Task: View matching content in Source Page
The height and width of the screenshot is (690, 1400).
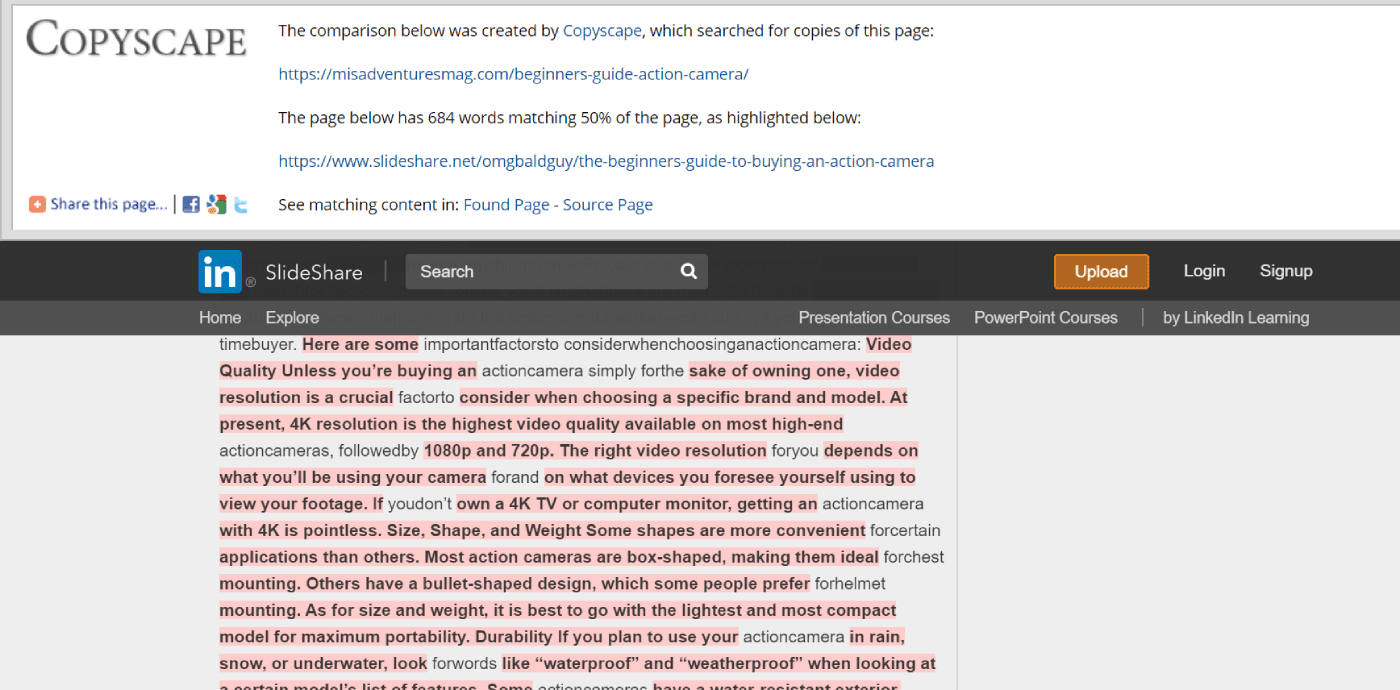Action: pyautogui.click(x=608, y=205)
